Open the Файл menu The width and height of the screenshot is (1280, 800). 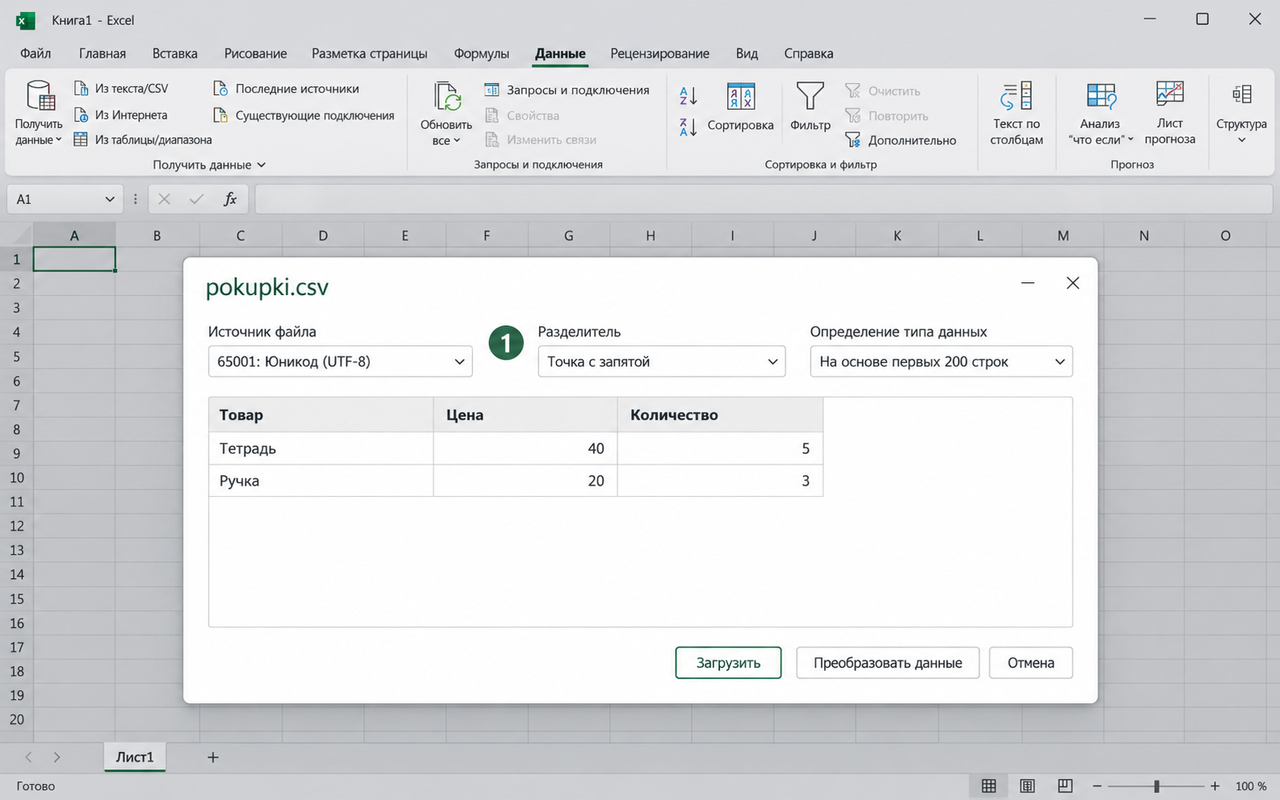tap(36, 54)
